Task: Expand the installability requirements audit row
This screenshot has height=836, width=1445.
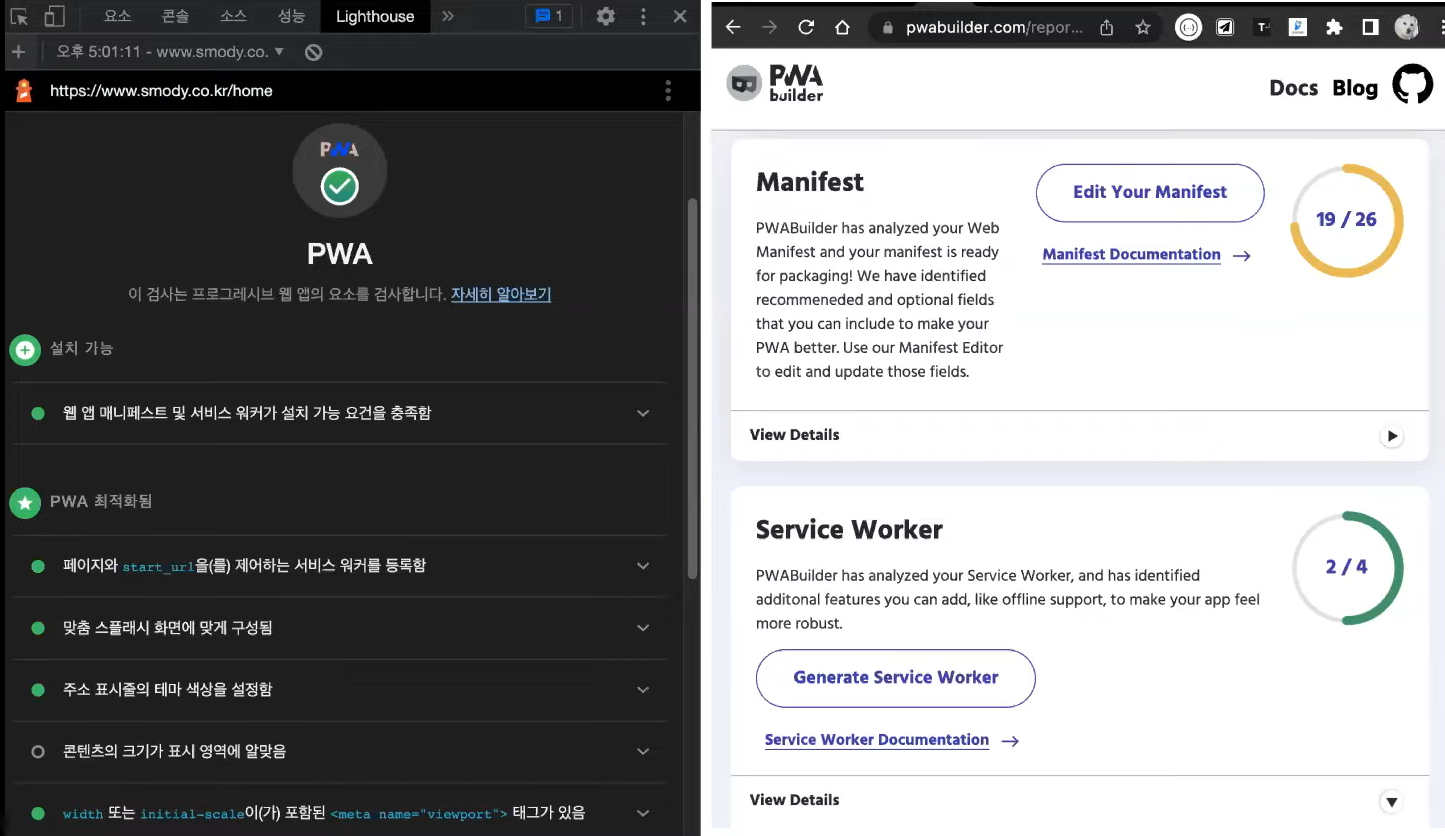Action: coord(340,413)
